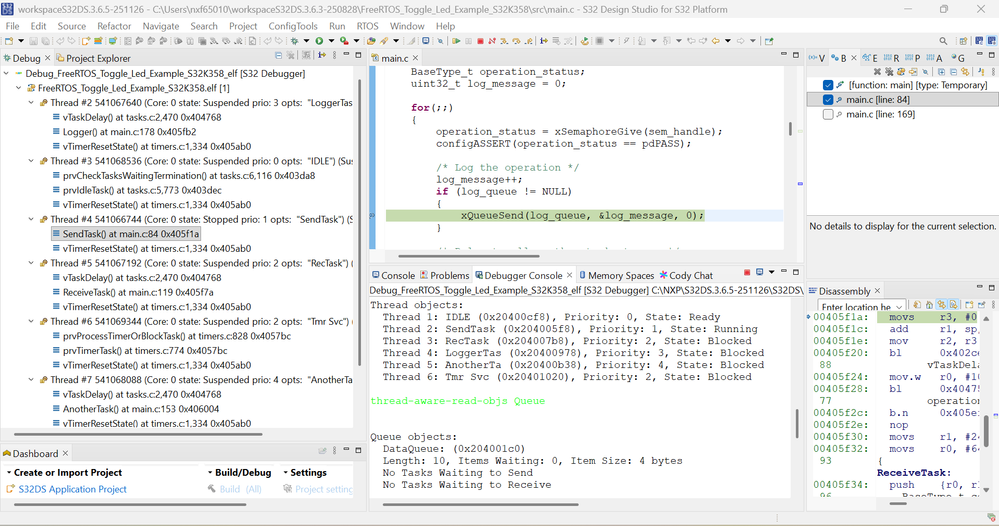This screenshot has width=999, height=526.
Task: Toggle the function main temporary breakpoint checkbox
Action: pyautogui.click(x=828, y=85)
